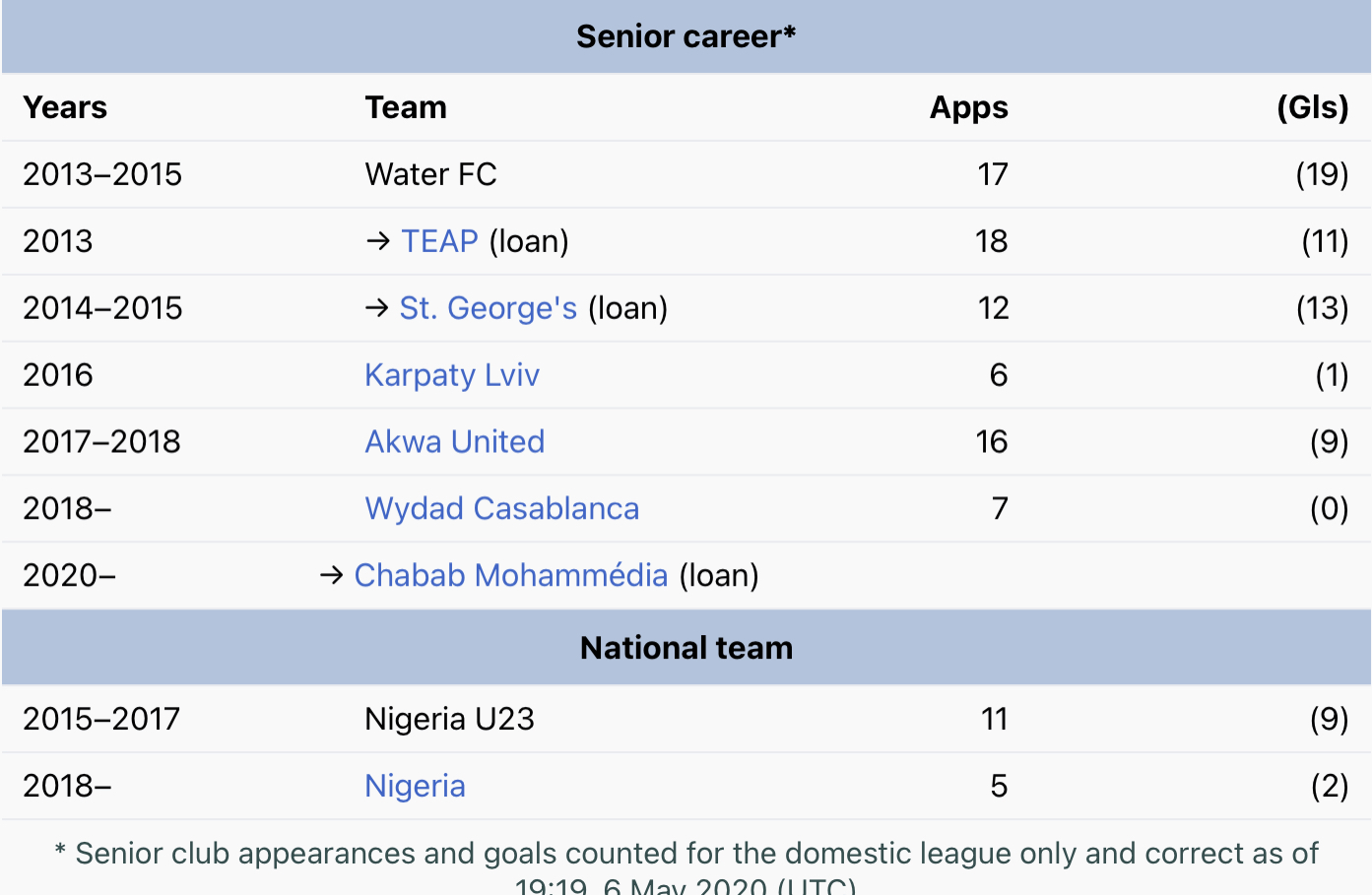The height and width of the screenshot is (895, 1372).
Task: Click the Years column header
Action: click(65, 107)
